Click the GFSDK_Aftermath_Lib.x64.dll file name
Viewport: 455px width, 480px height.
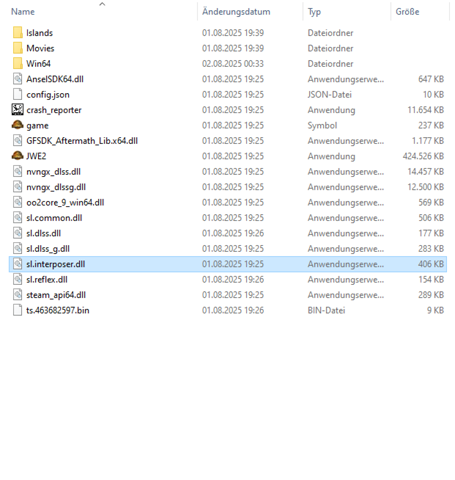(82, 141)
